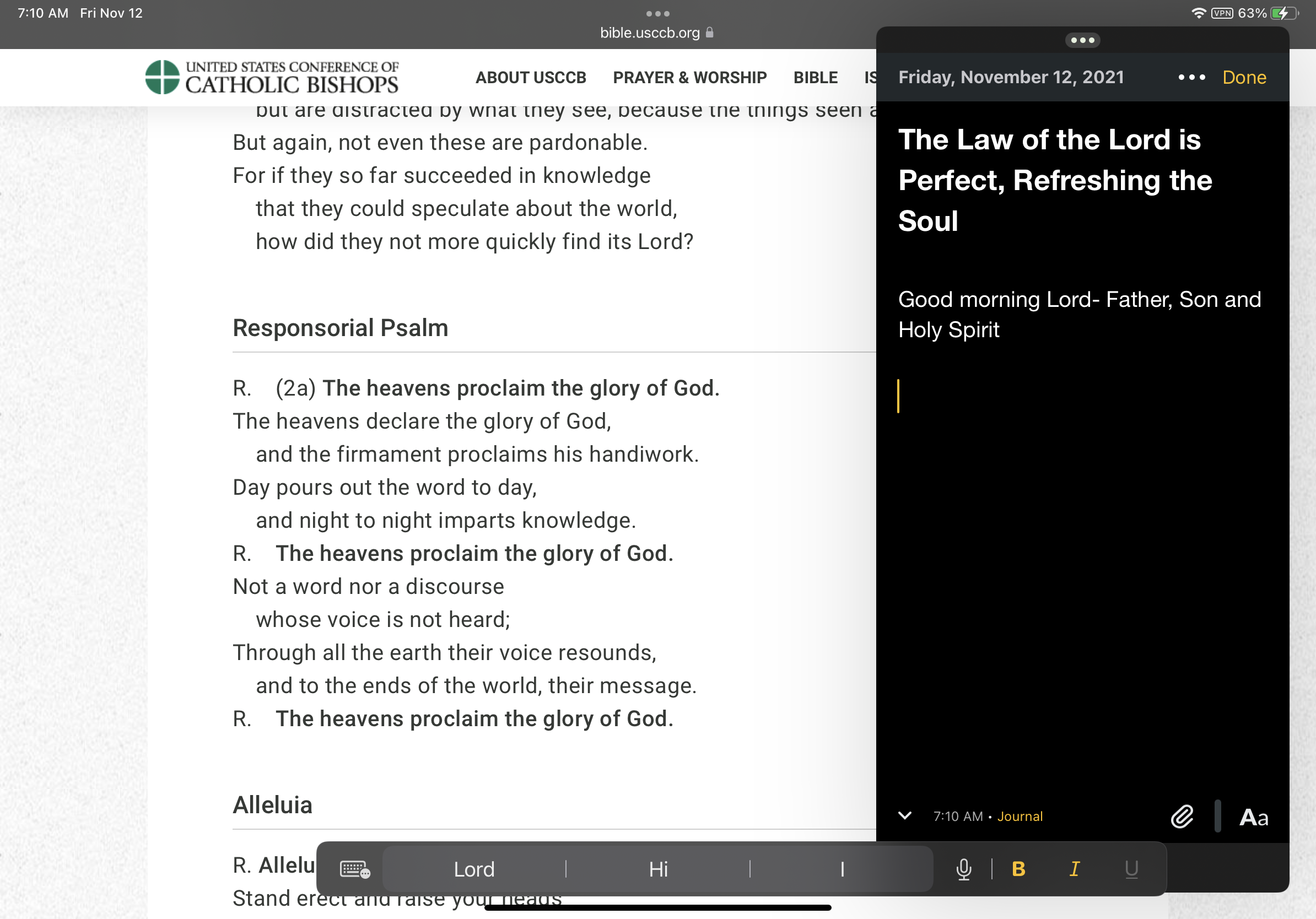Image resolution: width=1316 pixels, height=919 pixels.
Task: Open the keyboard settings icon
Action: tap(355, 869)
